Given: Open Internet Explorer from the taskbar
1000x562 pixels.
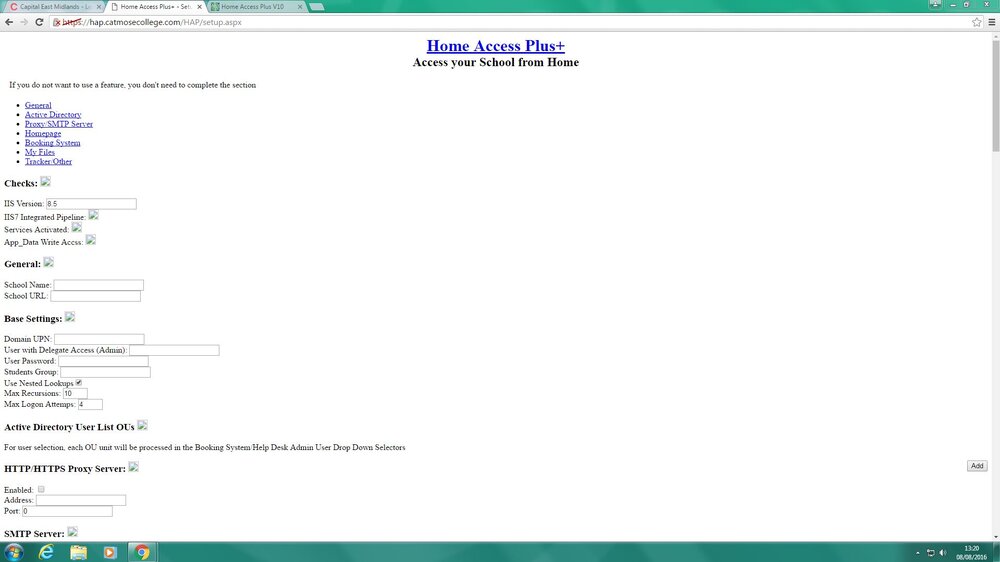Looking at the screenshot, I should pyautogui.click(x=46, y=552).
